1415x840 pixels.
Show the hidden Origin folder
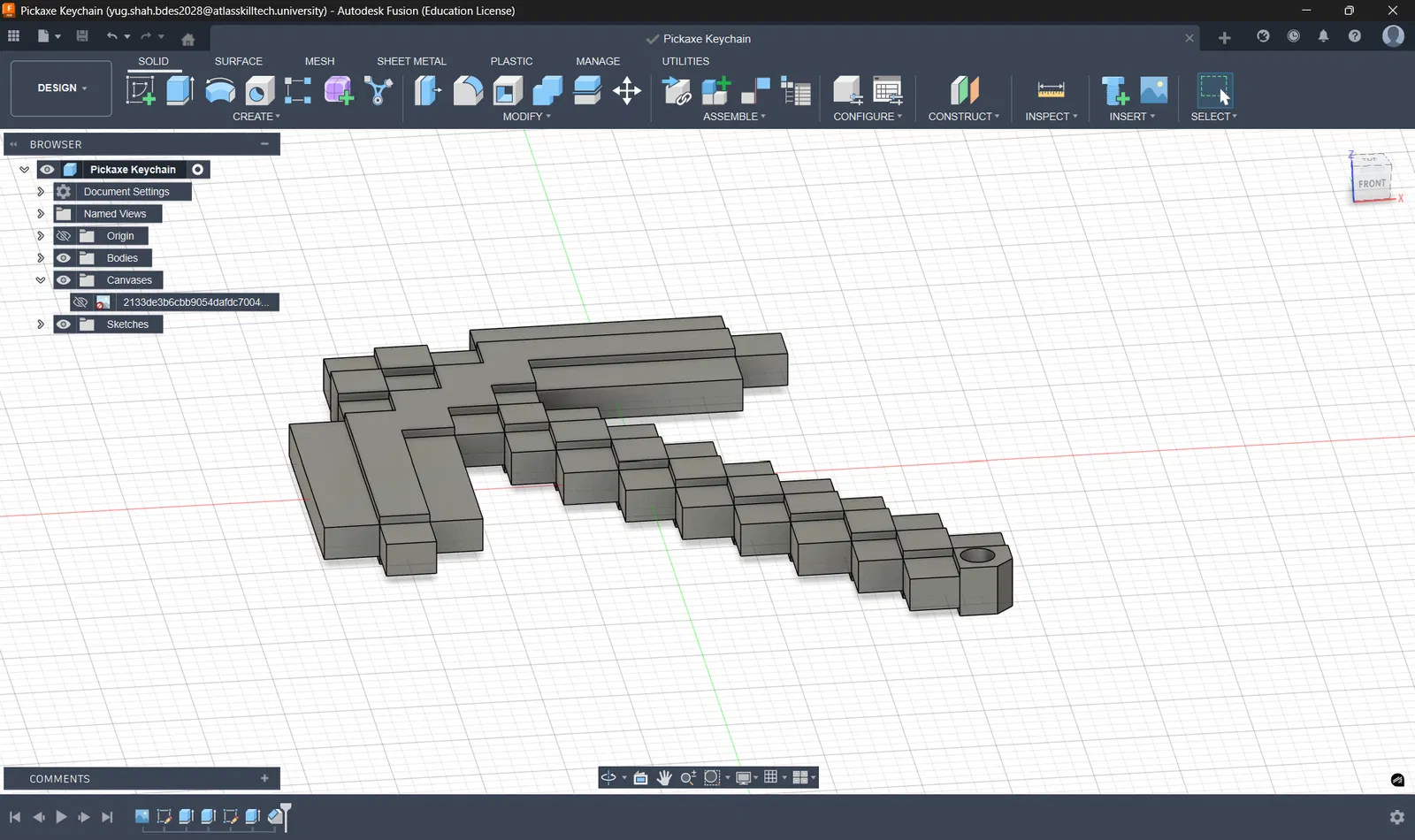point(64,236)
